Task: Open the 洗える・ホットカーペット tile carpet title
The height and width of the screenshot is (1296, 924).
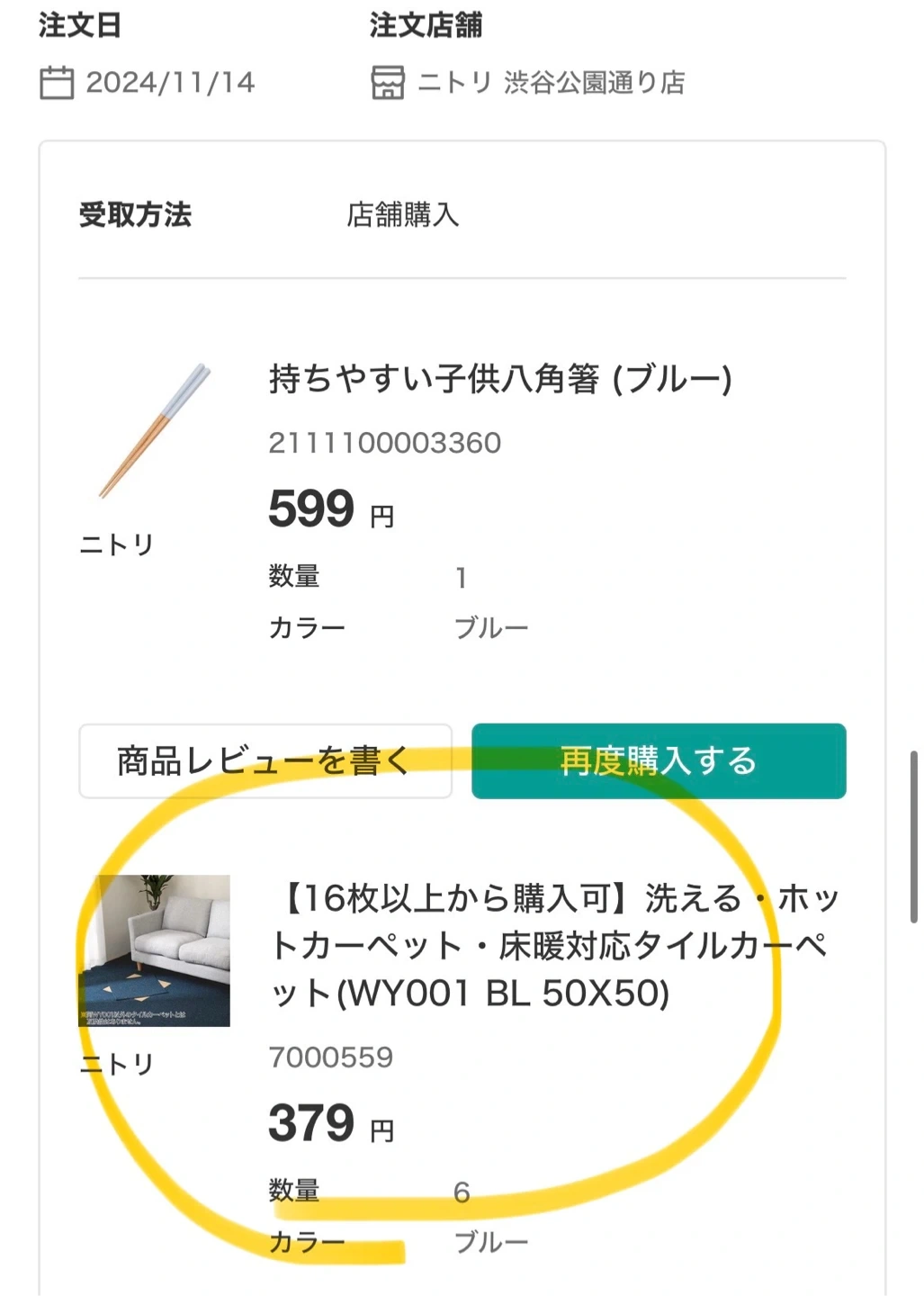Action: [556, 946]
